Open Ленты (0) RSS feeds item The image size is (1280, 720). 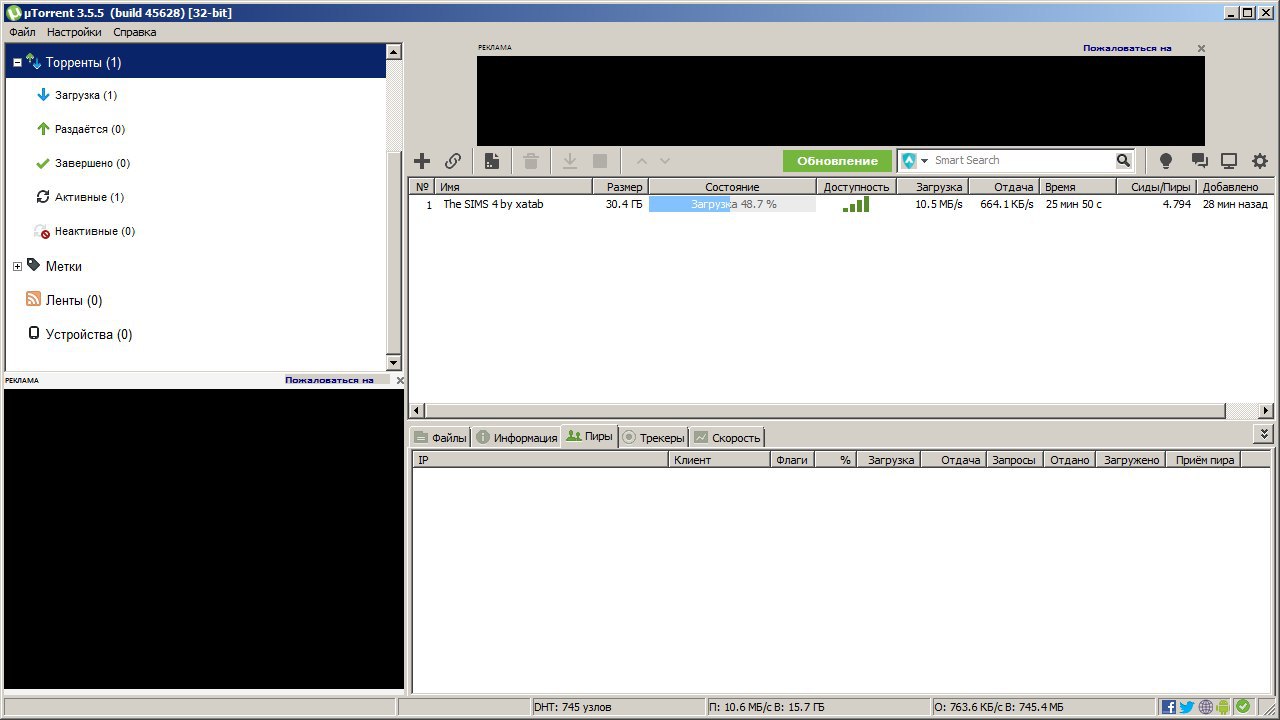tap(73, 301)
